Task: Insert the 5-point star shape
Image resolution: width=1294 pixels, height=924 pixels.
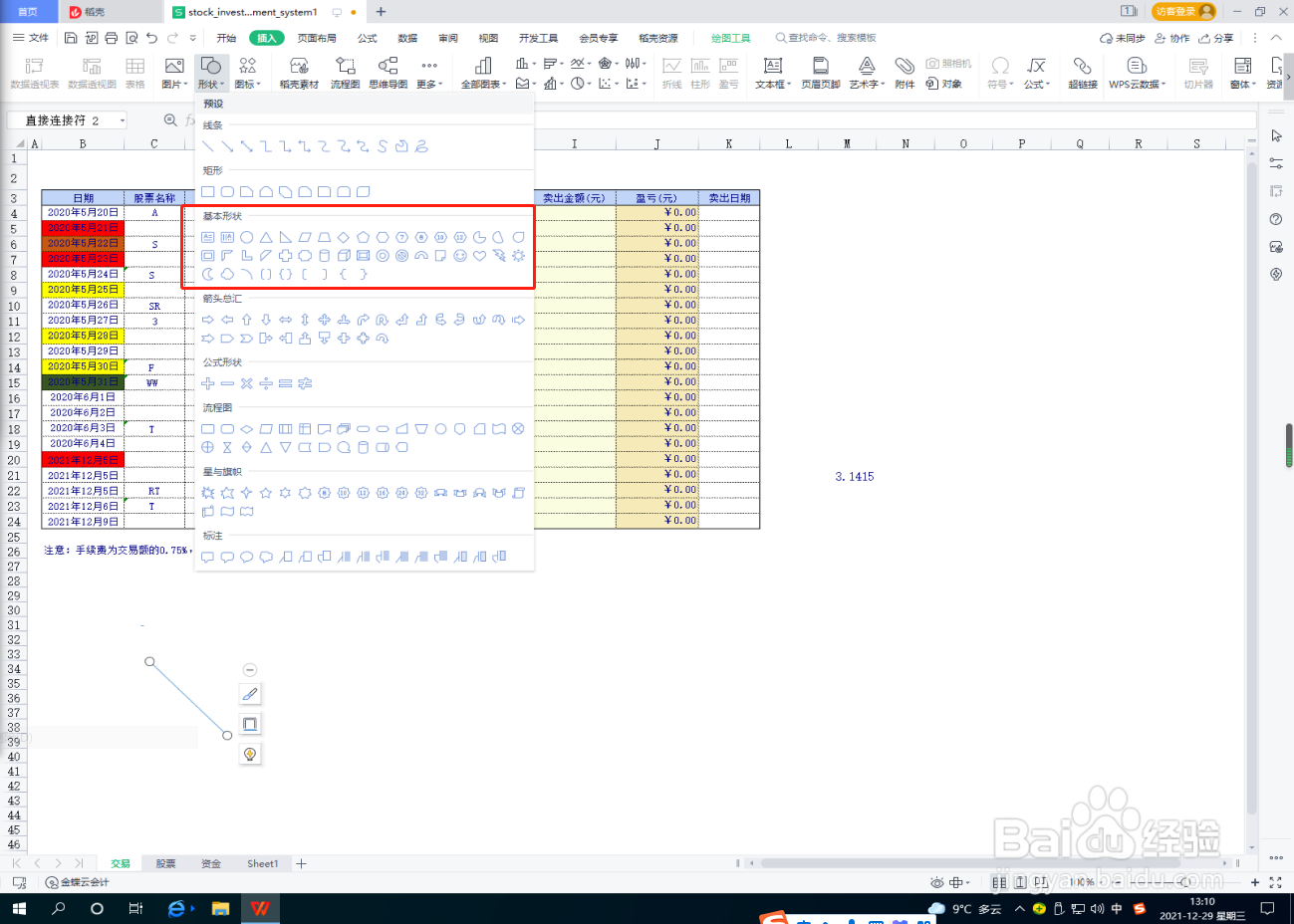Action: [x=266, y=492]
